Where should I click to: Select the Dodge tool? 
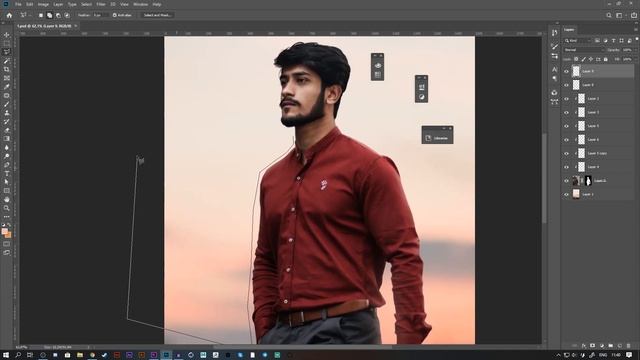[x=7, y=156]
